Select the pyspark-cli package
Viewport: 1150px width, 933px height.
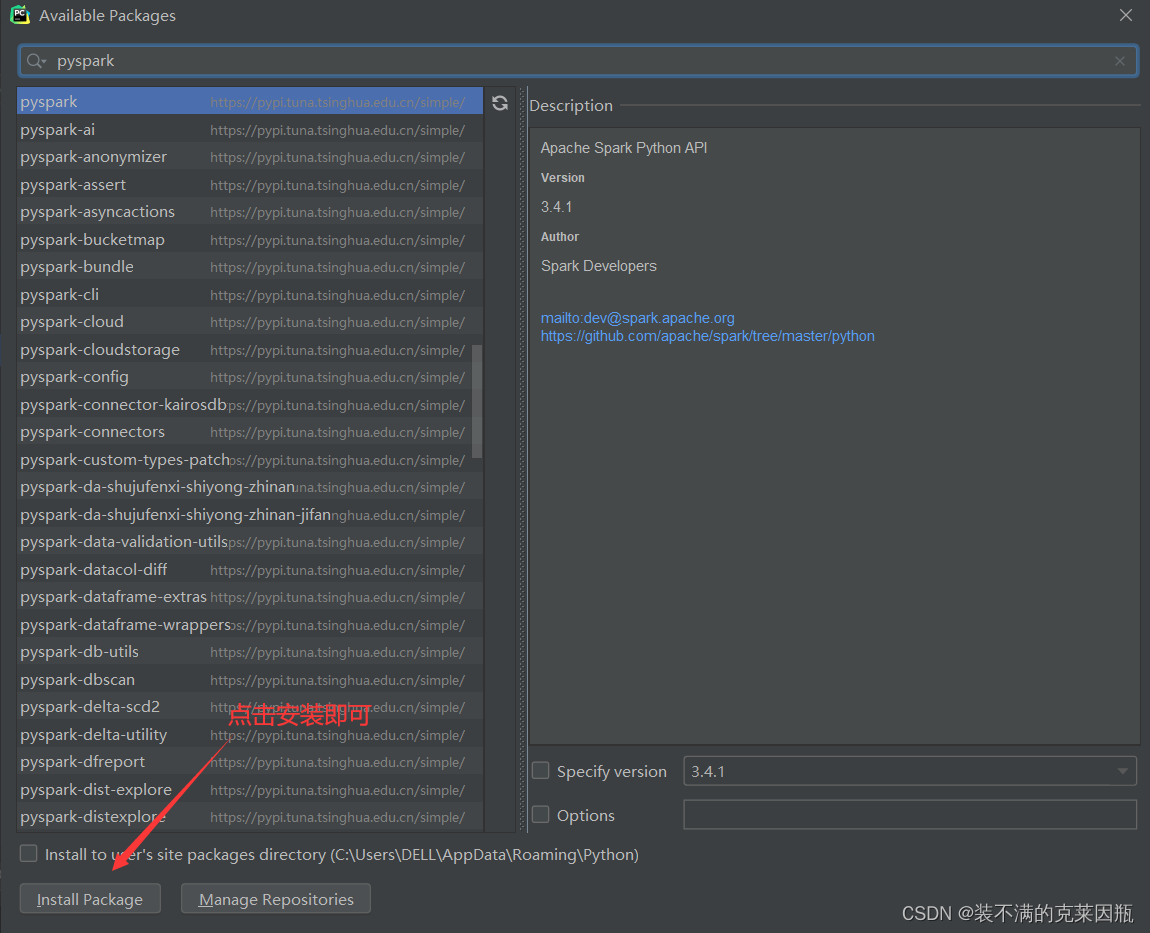click(249, 294)
